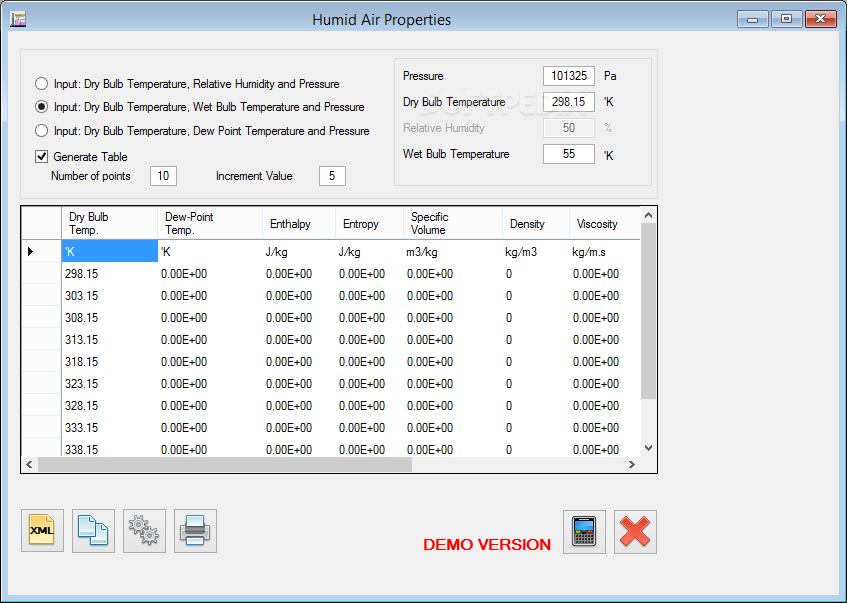Screen dimensions: 847x603
Task: Print the table with the printer icon
Action: click(x=195, y=531)
